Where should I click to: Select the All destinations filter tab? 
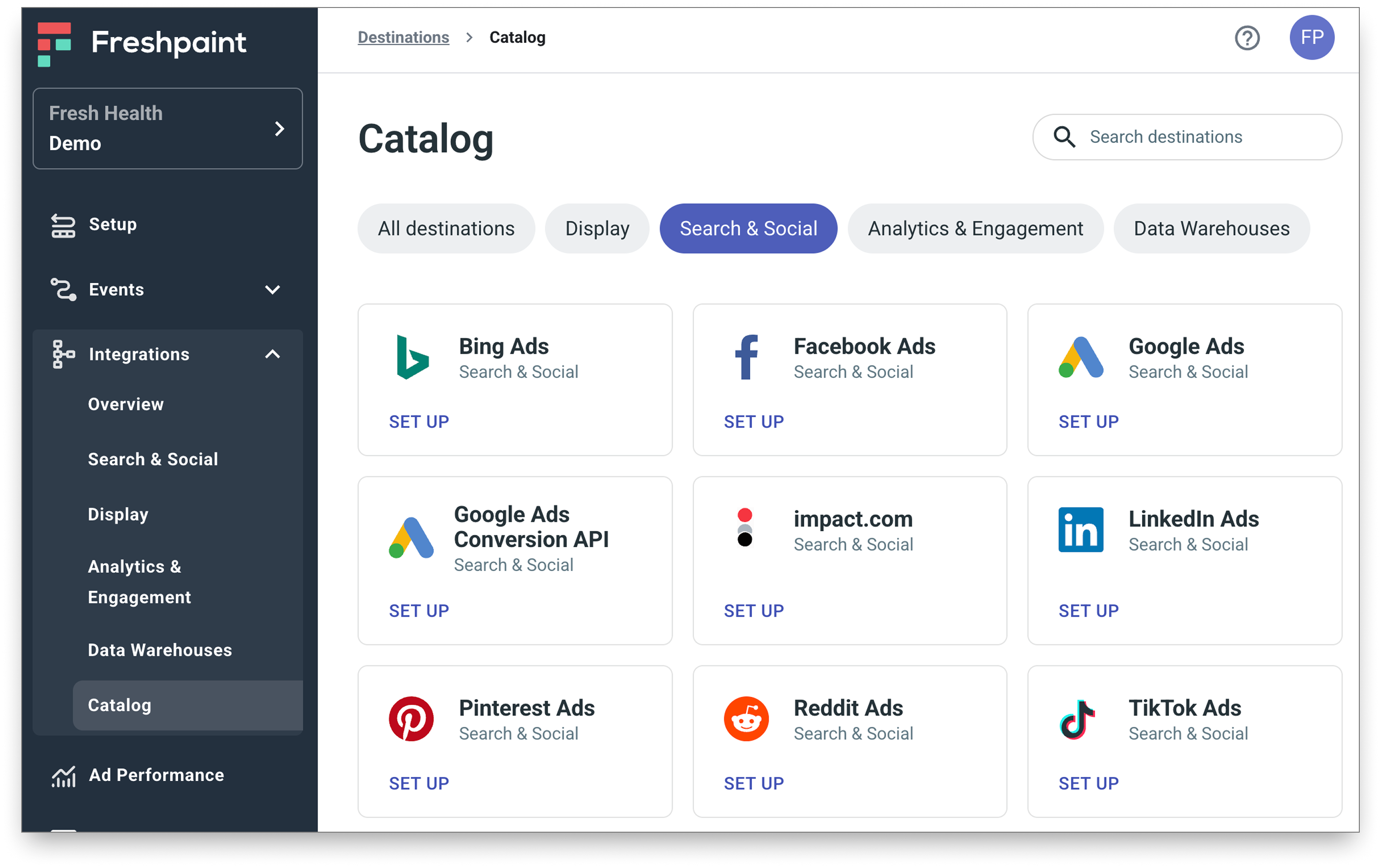click(x=446, y=229)
